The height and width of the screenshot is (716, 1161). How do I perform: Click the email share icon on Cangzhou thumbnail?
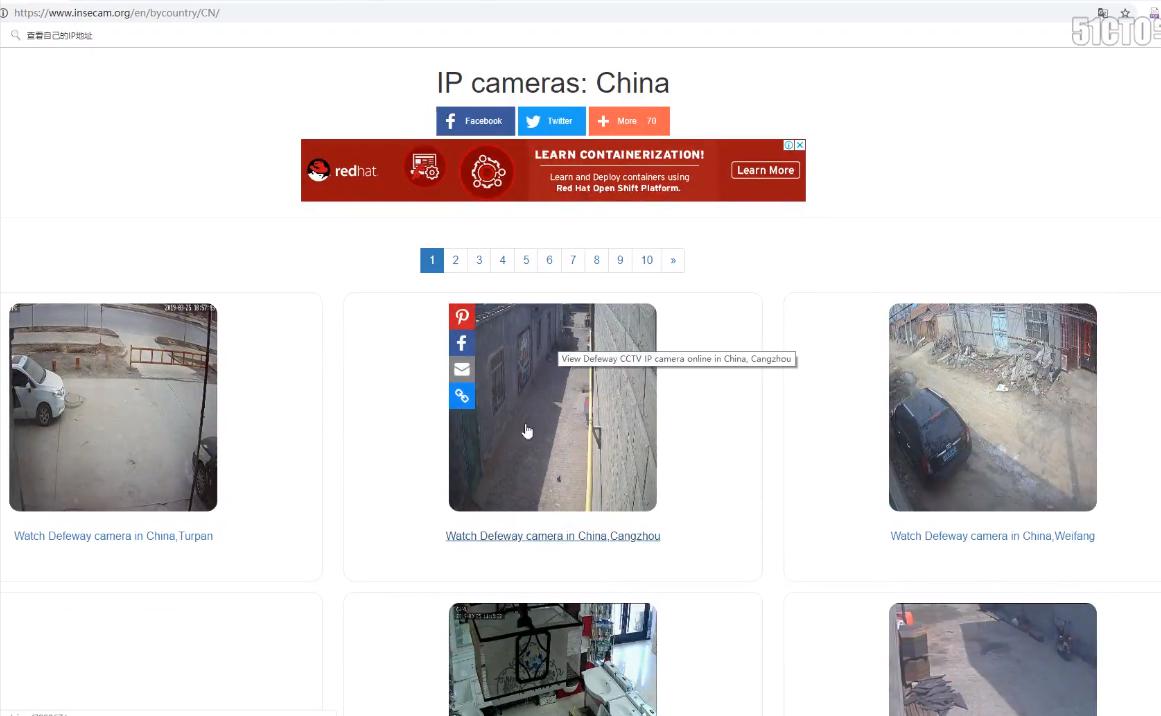click(x=461, y=369)
